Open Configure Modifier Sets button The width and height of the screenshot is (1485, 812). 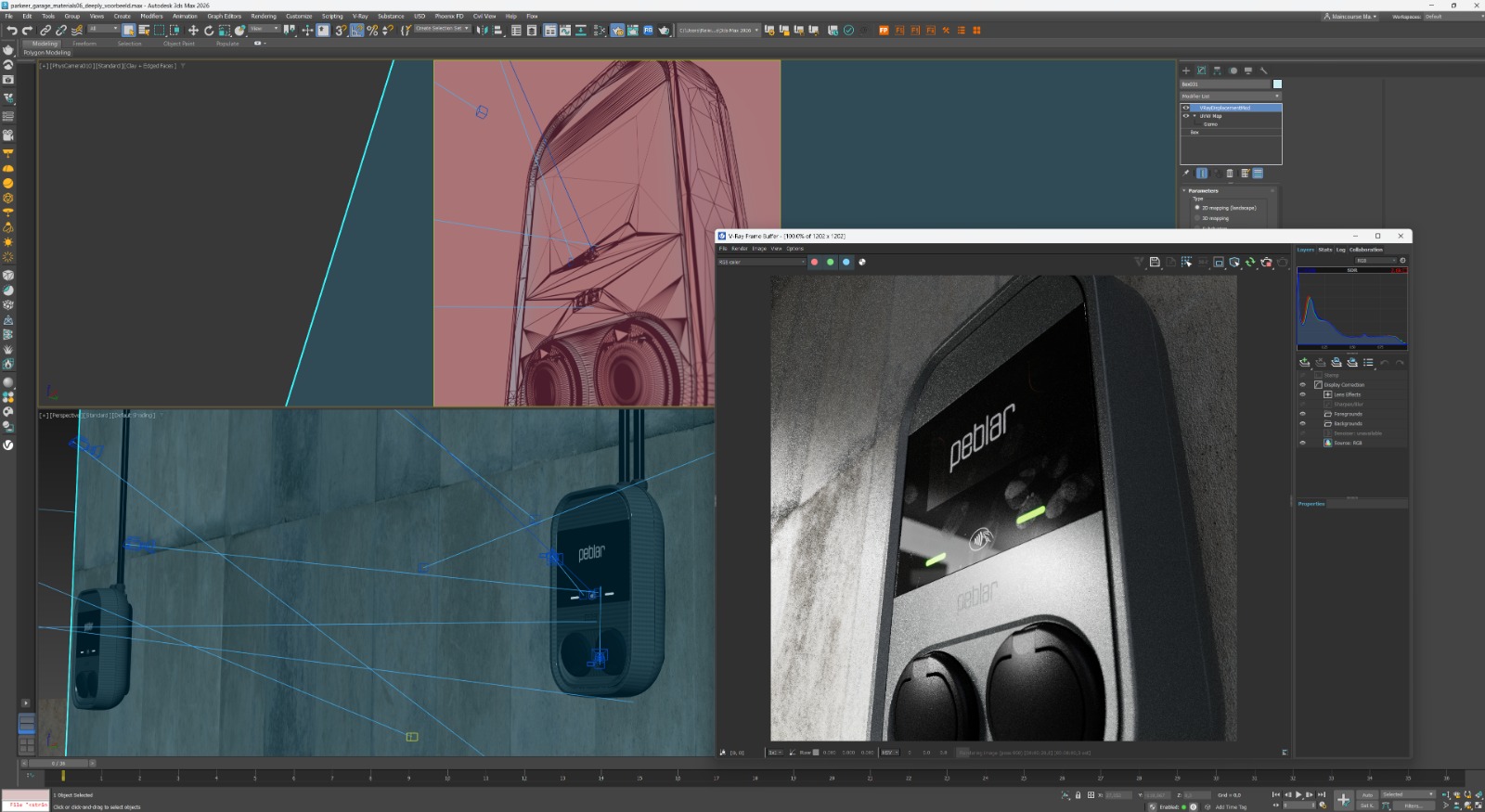[x=1245, y=173]
